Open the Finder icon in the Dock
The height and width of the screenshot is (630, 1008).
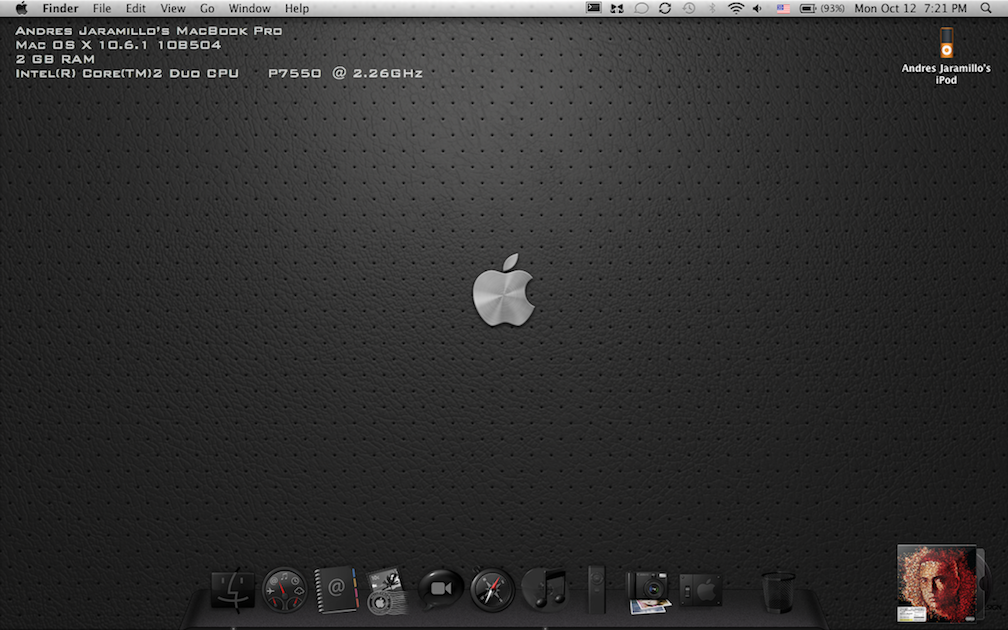pos(233,590)
